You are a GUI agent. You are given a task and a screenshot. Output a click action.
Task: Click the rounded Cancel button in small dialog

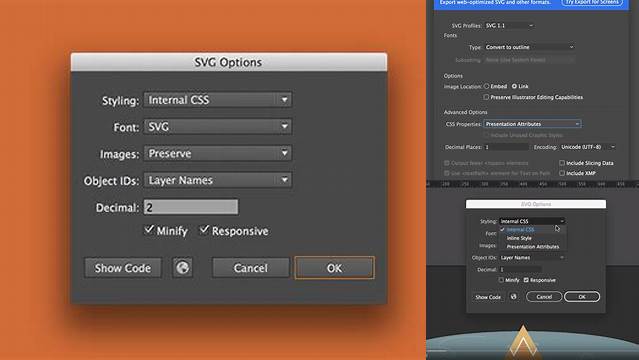tap(544, 297)
